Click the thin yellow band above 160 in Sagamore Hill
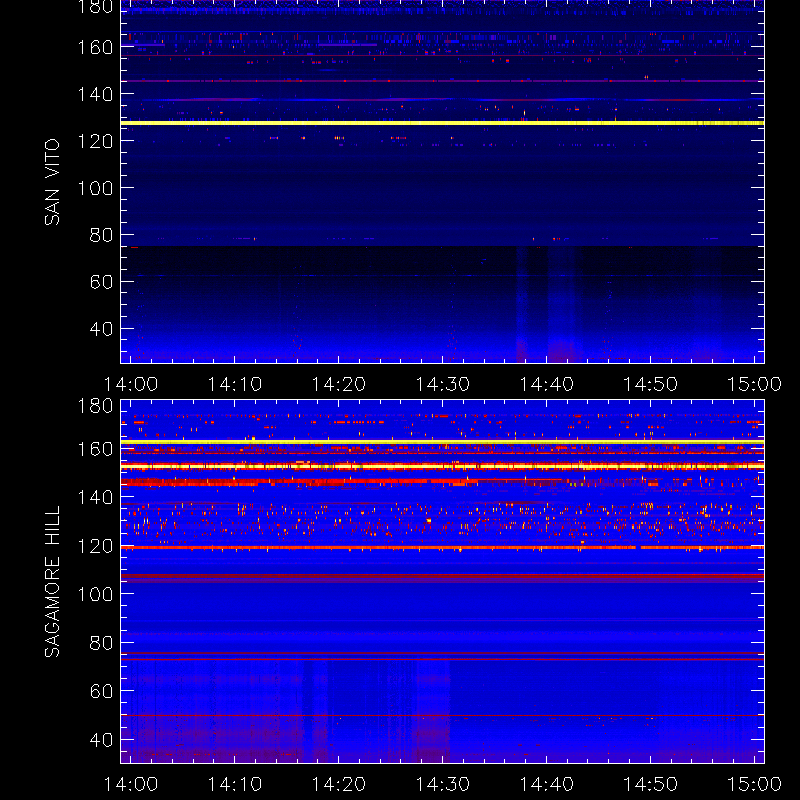Image resolution: width=800 pixels, height=800 pixels. (442, 442)
